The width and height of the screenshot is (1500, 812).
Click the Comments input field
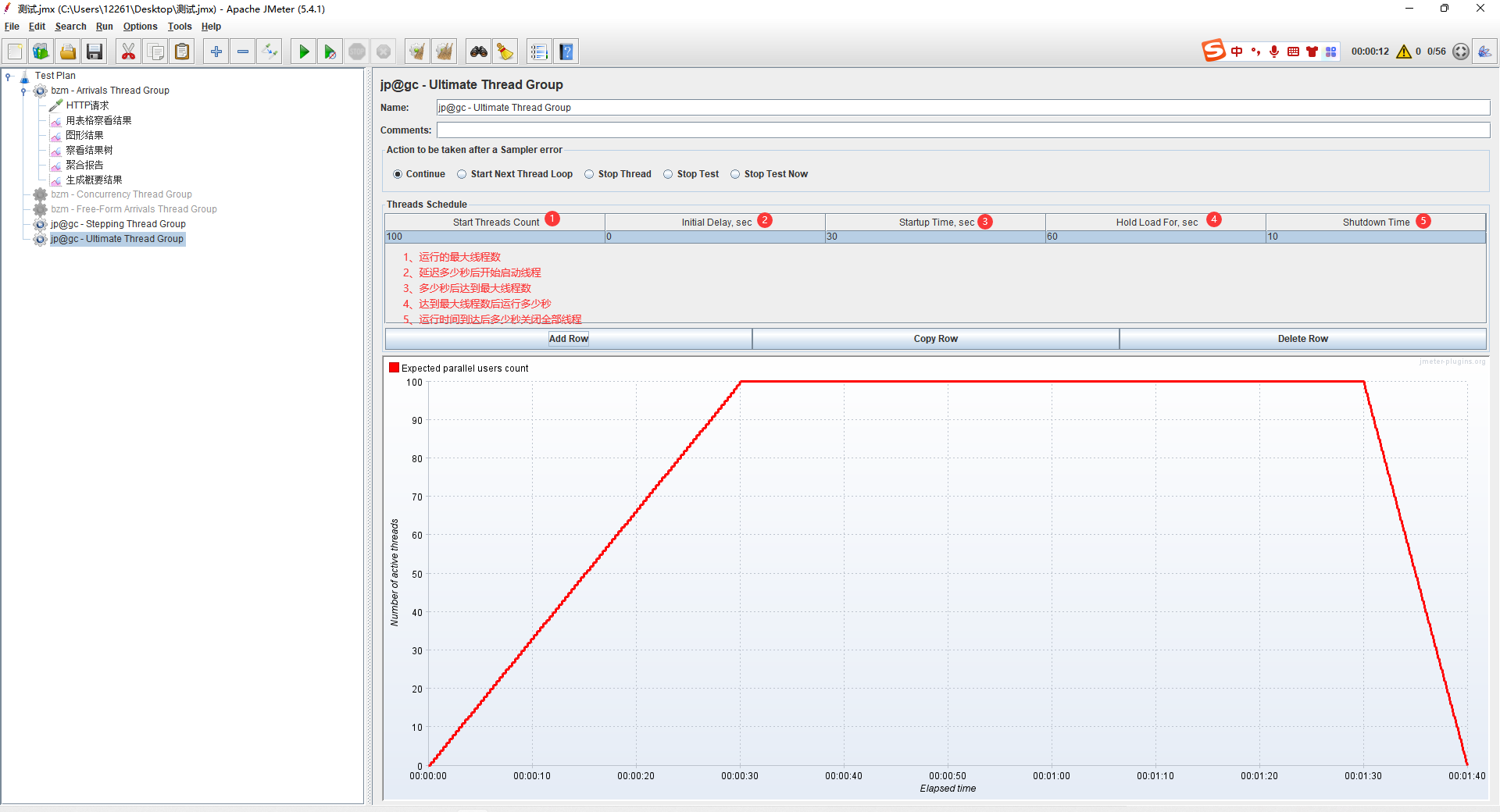click(x=962, y=130)
